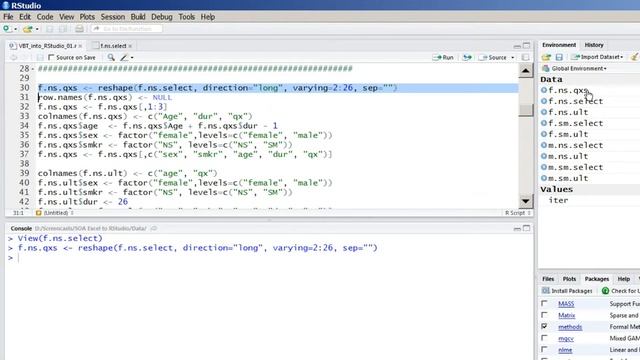Close the VBT_into_RStudio_01.r tab
The width and height of the screenshot is (640, 360).
(80, 46)
